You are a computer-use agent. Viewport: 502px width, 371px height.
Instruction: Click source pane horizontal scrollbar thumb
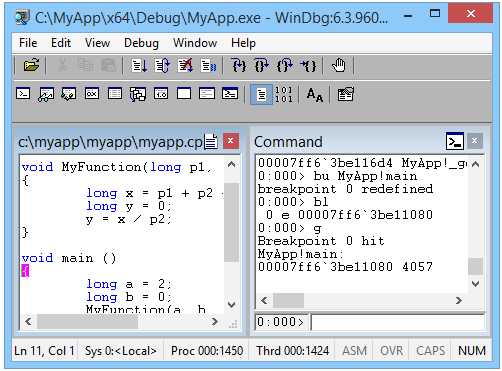pyautogui.click(x=88, y=321)
